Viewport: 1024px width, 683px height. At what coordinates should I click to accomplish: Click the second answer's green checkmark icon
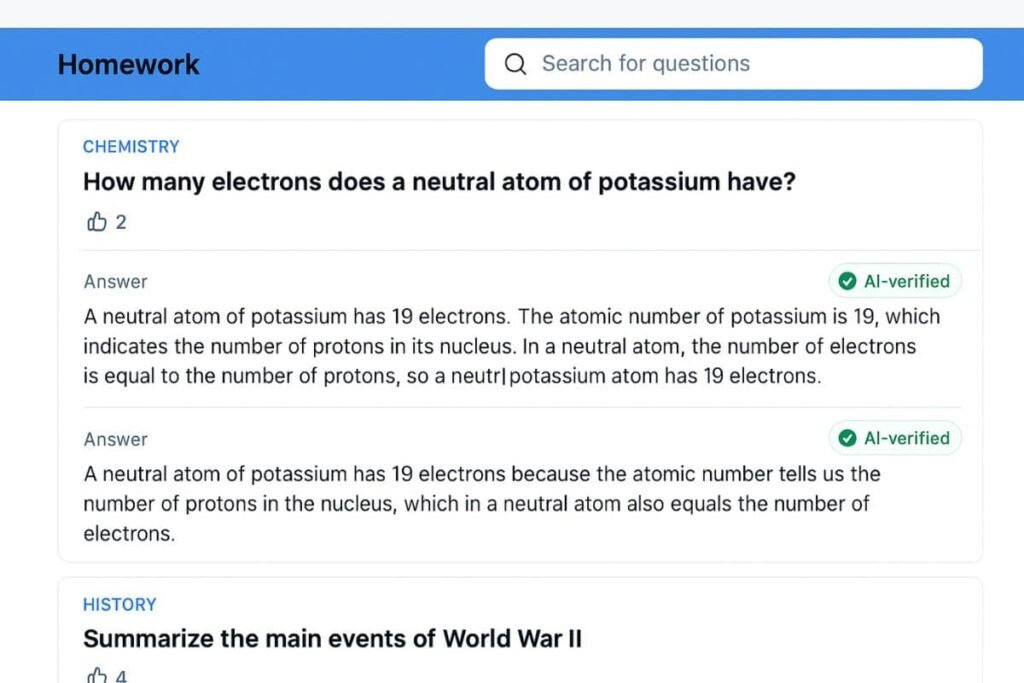(847, 438)
